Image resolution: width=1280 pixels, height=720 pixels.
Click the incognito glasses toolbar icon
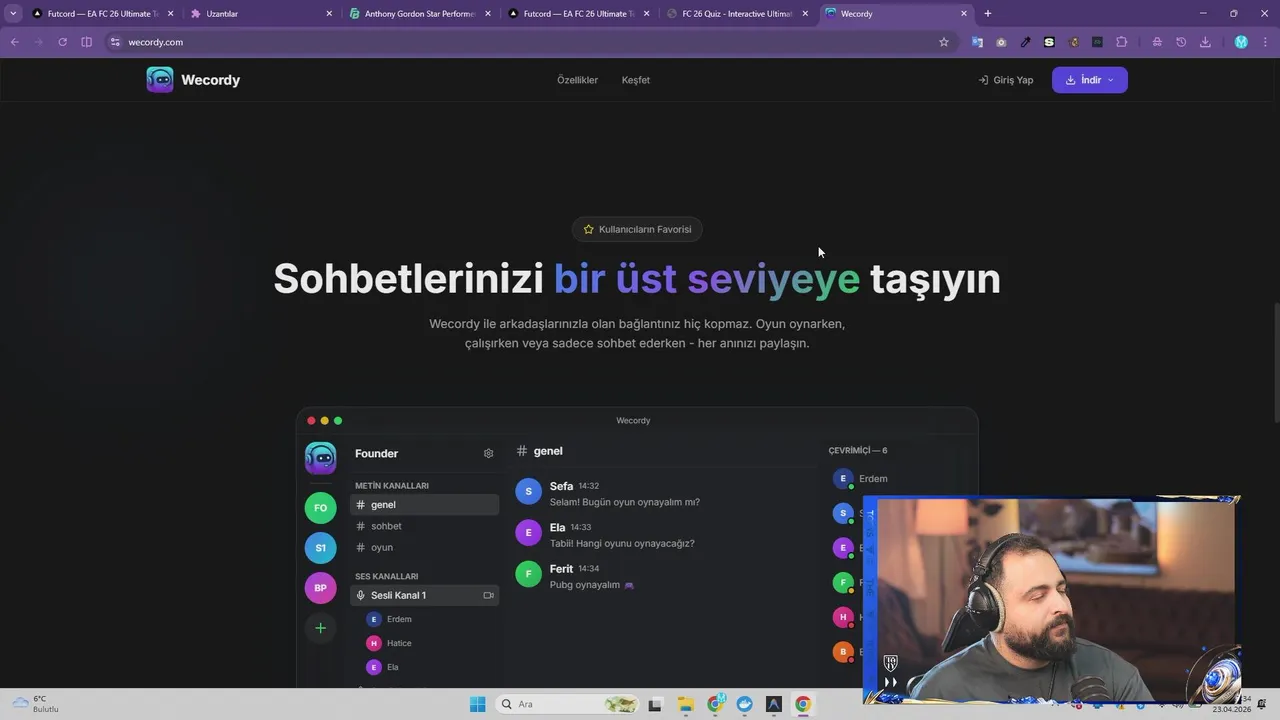click(1157, 42)
